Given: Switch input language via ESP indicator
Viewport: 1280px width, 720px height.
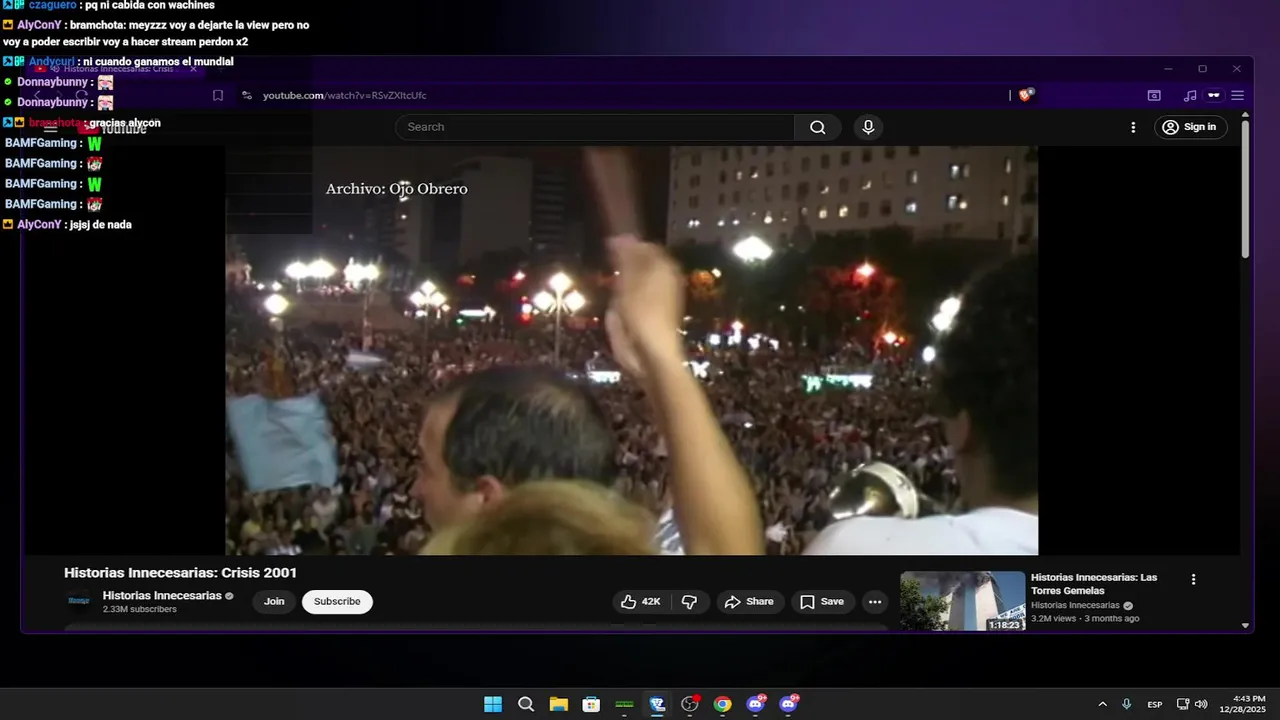Looking at the screenshot, I should [1155, 704].
